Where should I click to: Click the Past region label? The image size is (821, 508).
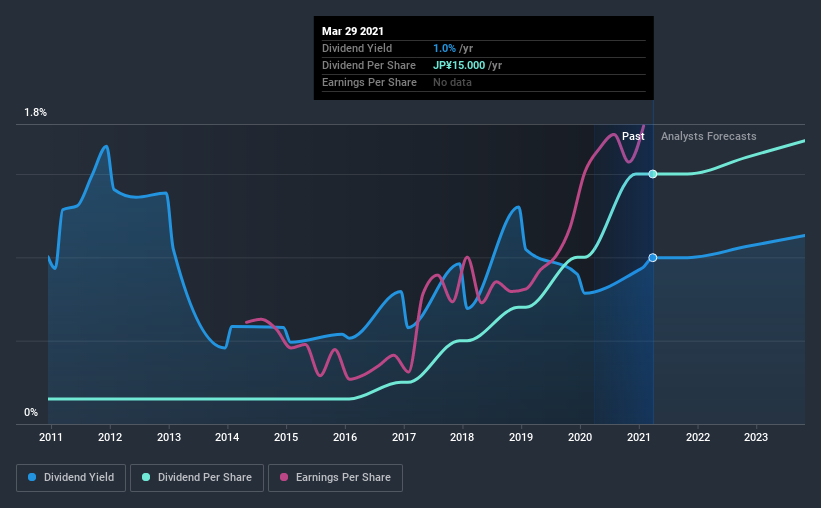pos(633,136)
